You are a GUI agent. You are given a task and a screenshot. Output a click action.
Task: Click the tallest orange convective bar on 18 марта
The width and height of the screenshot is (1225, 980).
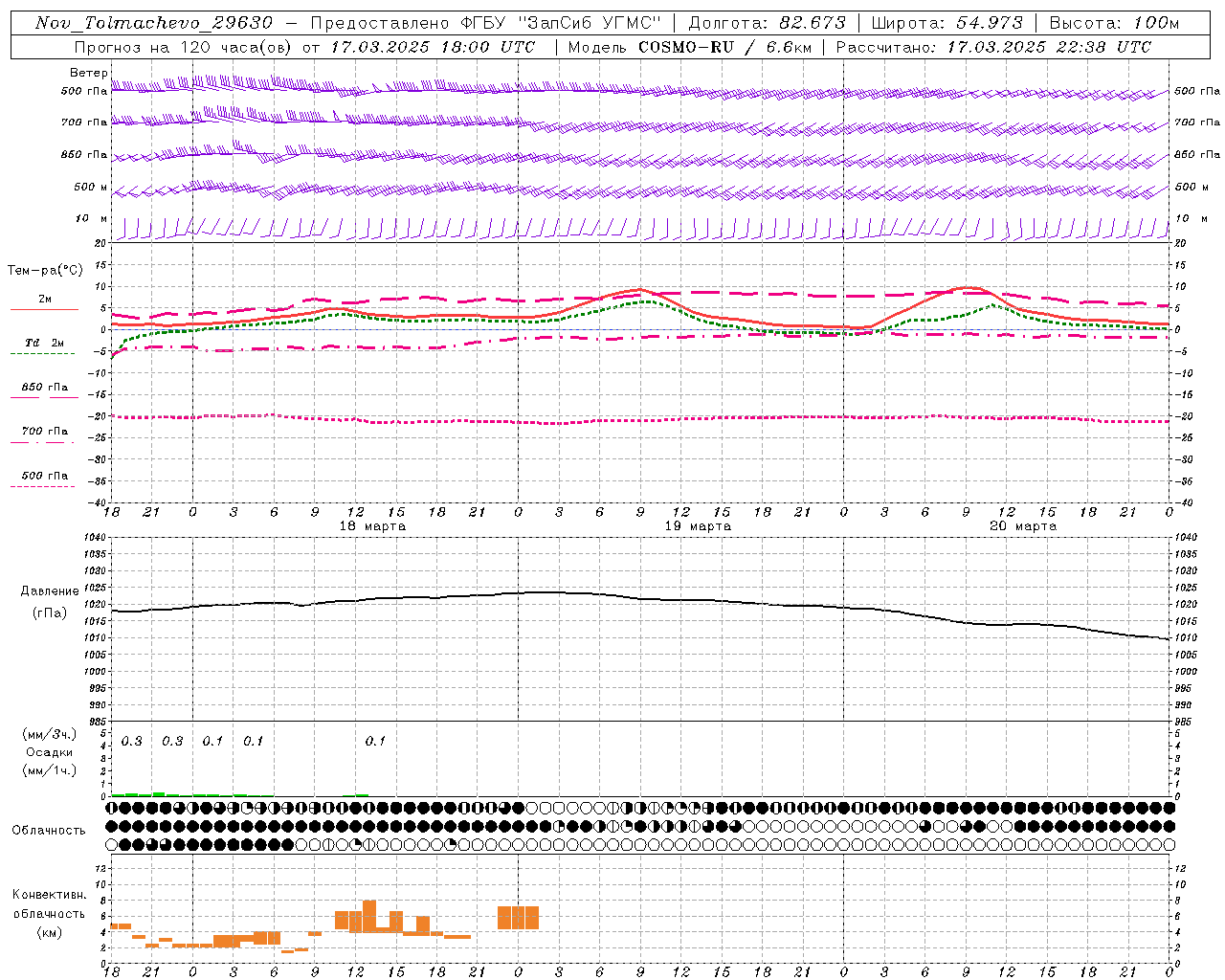[x=369, y=917]
